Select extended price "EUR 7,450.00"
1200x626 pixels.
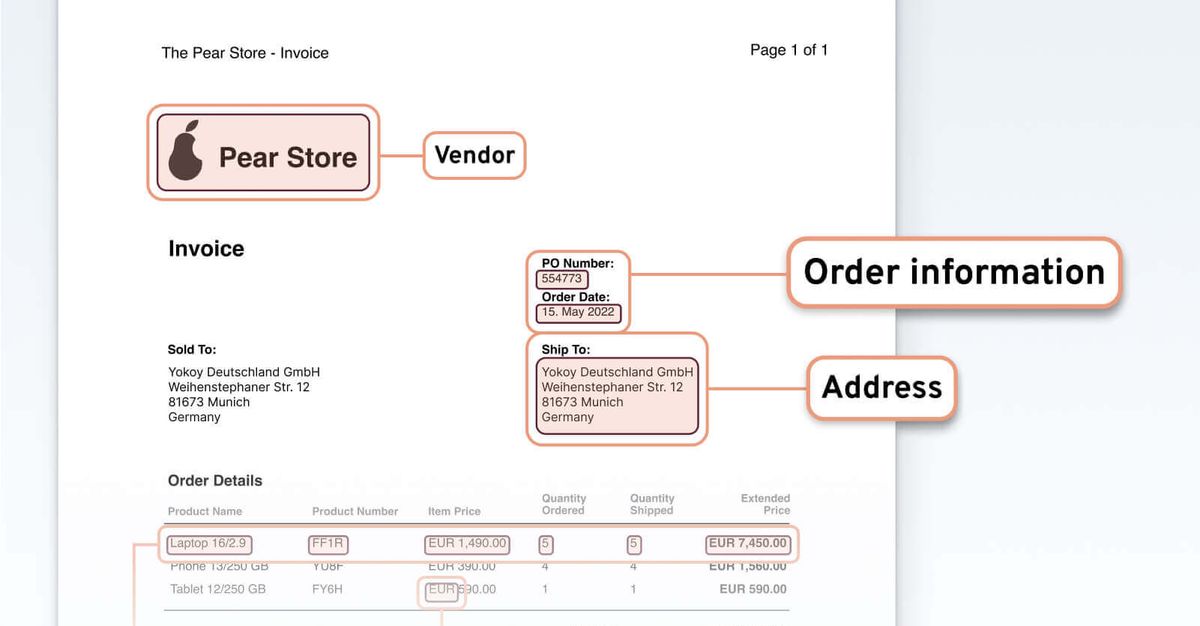click(748, 544)
